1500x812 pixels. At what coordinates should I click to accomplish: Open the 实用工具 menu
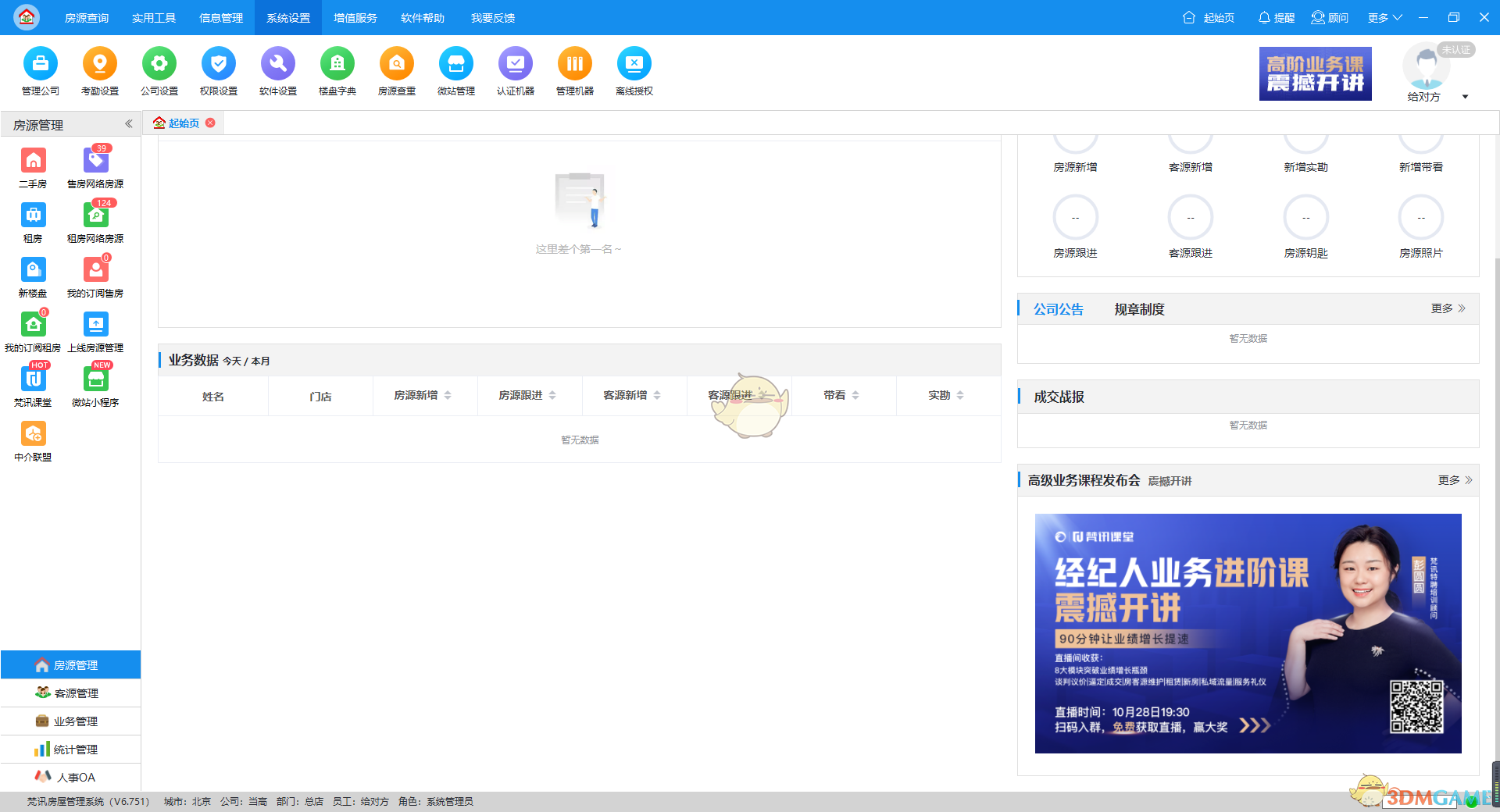click(154, 17)
